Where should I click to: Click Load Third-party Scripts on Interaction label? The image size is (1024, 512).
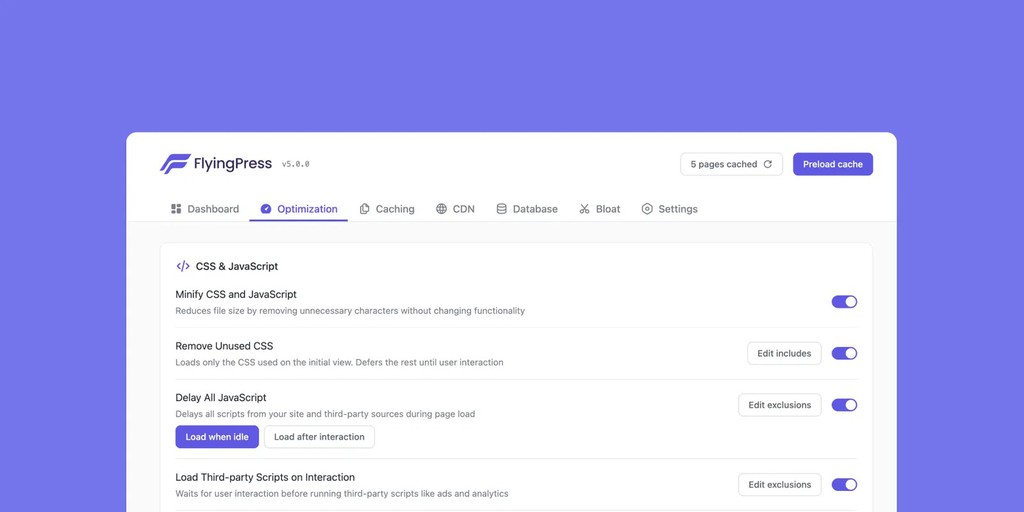tap(265, 477)
